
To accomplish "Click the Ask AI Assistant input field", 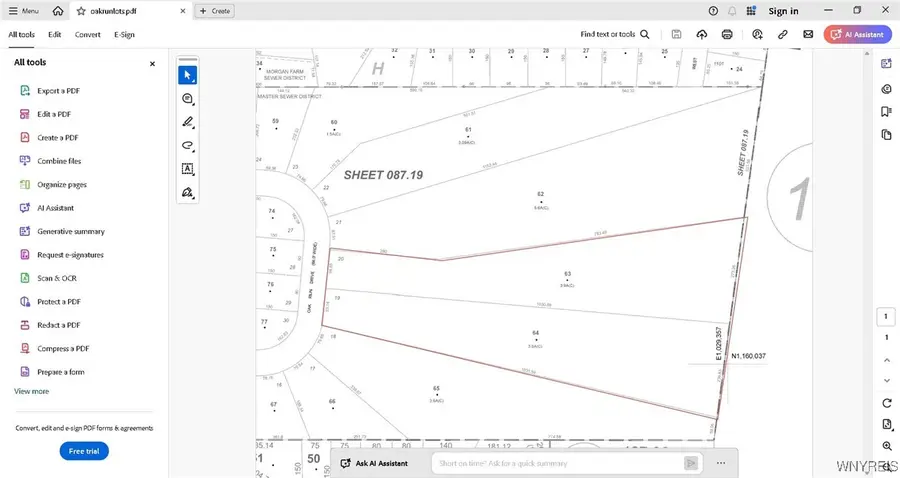I will [555, 463].
